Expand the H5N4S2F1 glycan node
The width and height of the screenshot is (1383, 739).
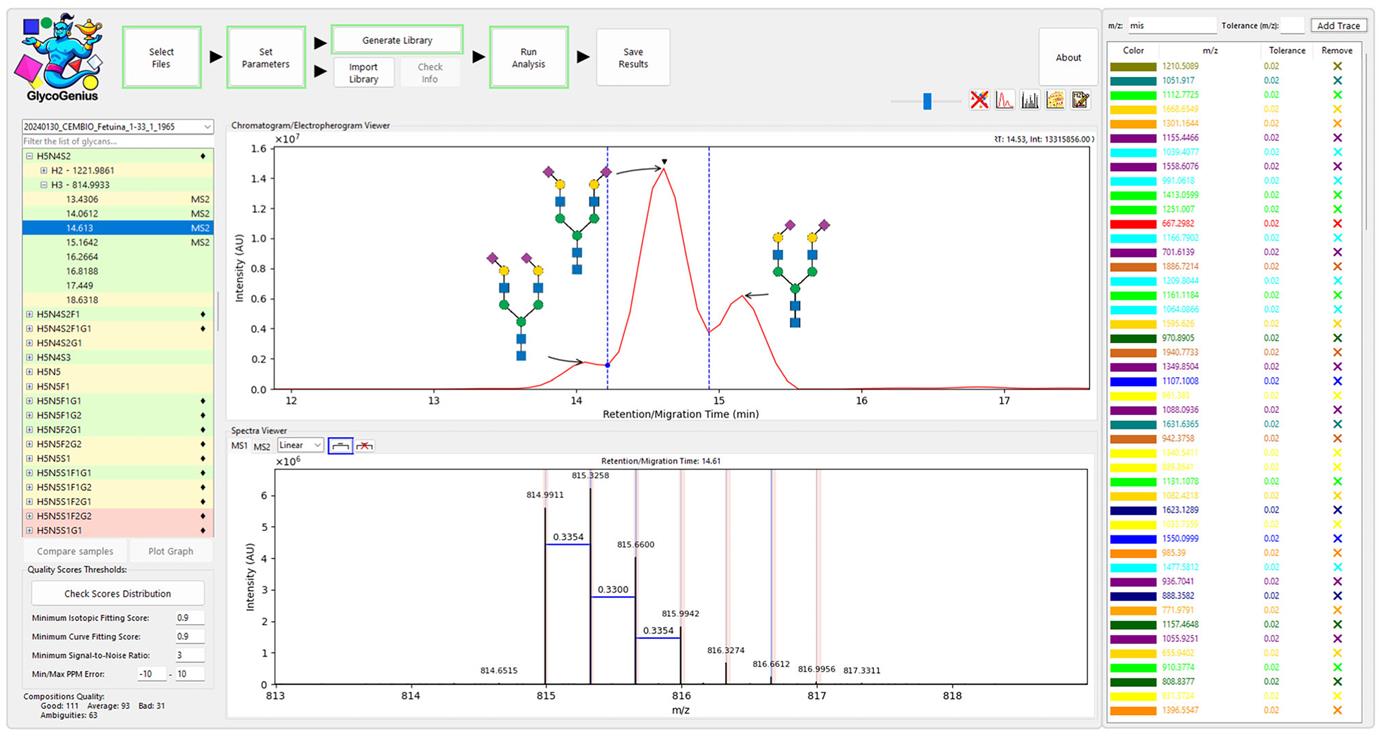[29, 314]
